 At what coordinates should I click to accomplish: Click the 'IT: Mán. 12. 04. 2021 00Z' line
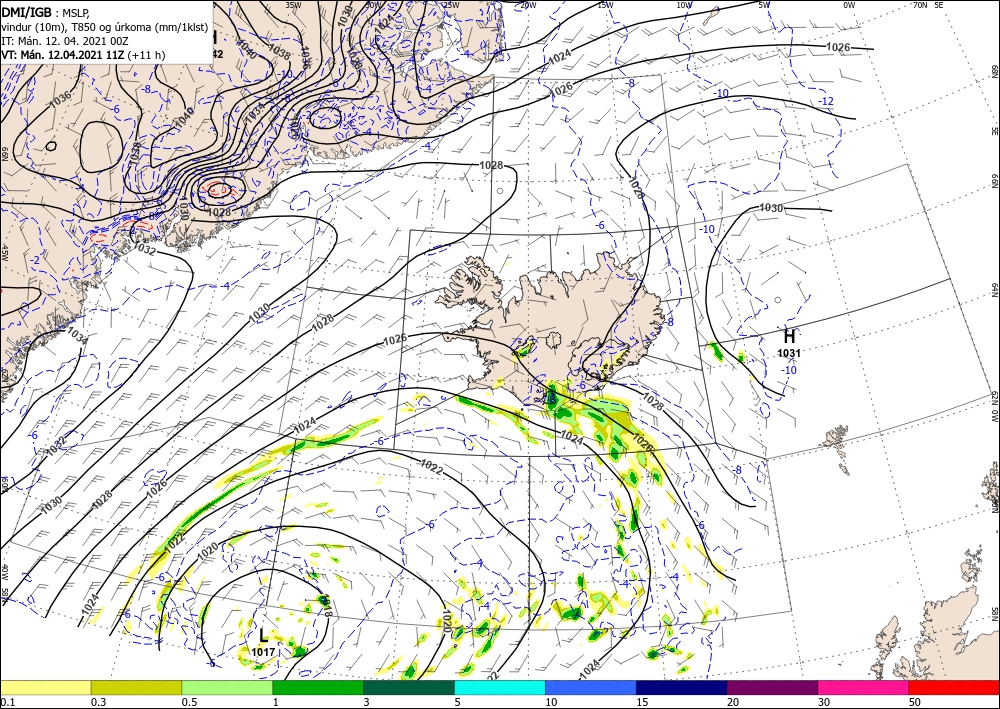(x=66, y=41)
